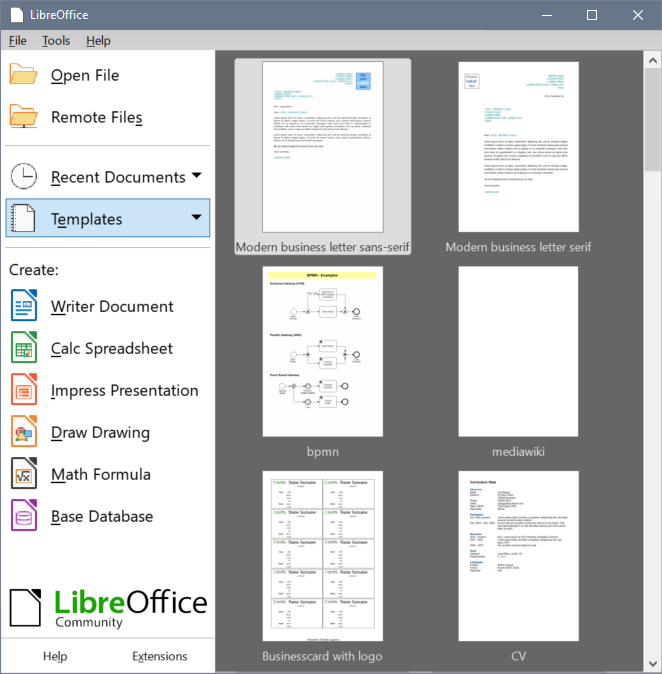The height and width of the screenshot is (674, 662).
Task: Choose the CV template thumbnail
Action: click(x=518, y=556)
